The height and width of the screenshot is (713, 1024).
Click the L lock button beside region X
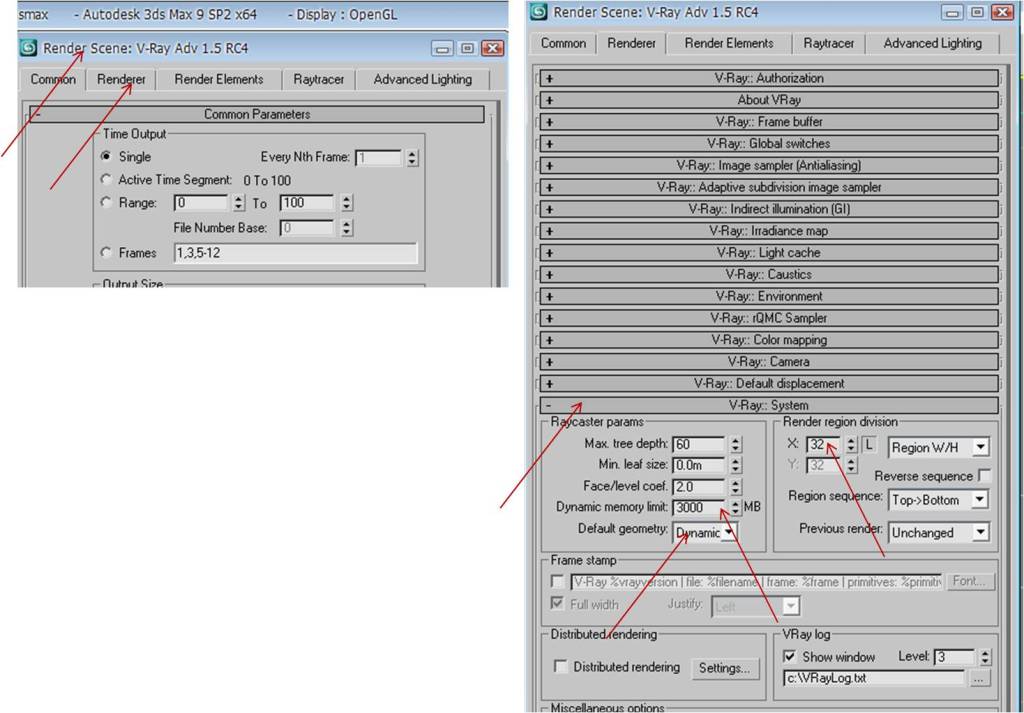[x=869, y=445]
